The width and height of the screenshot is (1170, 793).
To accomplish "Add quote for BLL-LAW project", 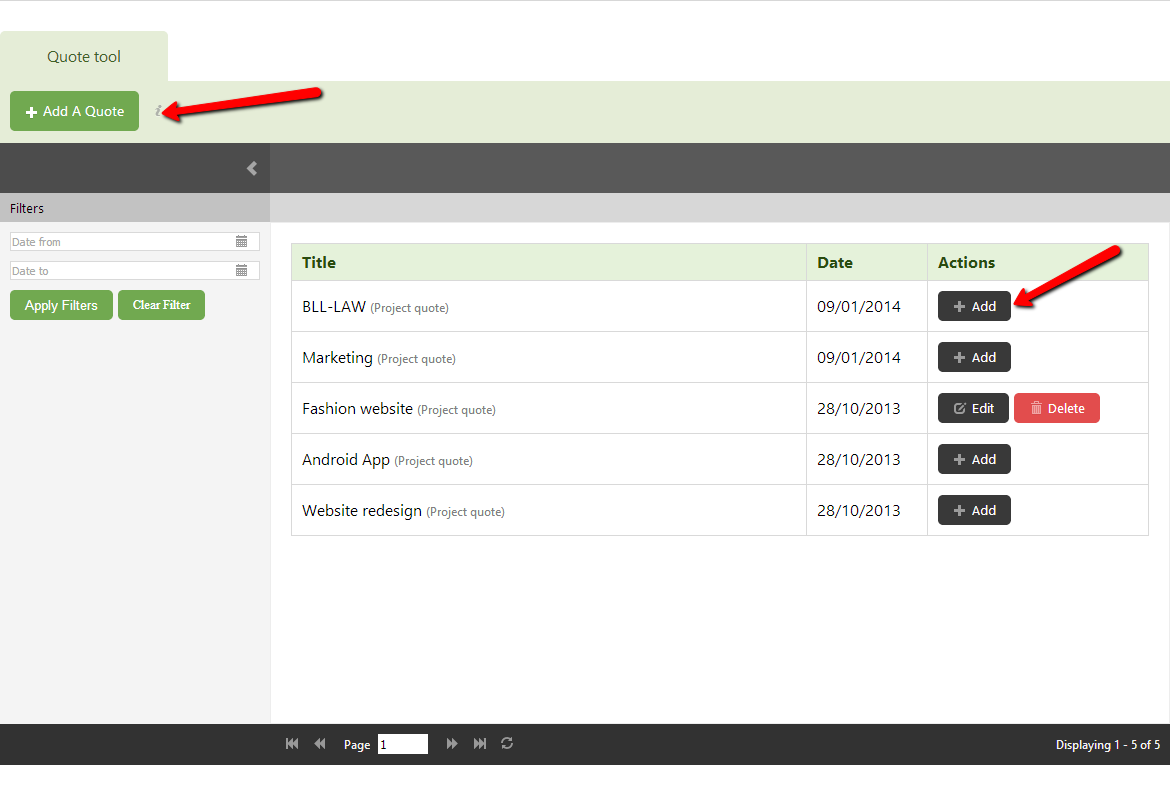I will (x=974, y=306).
